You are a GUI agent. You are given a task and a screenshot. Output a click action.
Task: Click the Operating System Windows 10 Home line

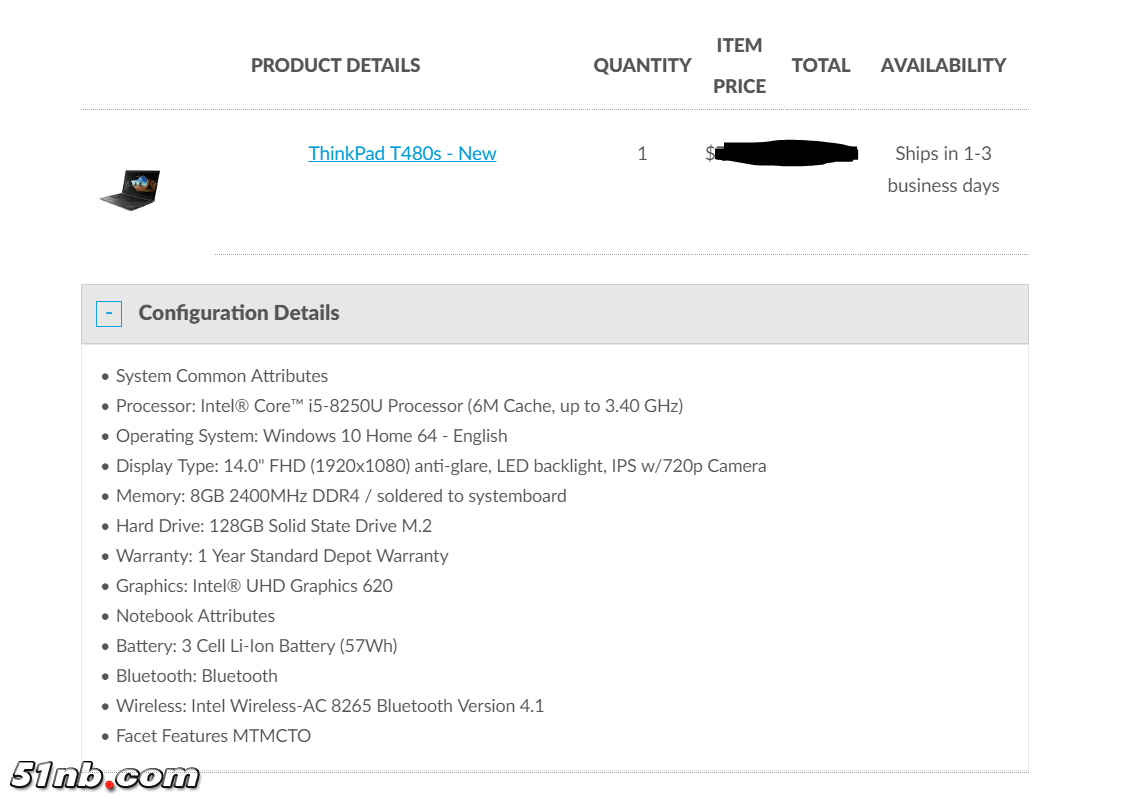click(x=311, y=436)
